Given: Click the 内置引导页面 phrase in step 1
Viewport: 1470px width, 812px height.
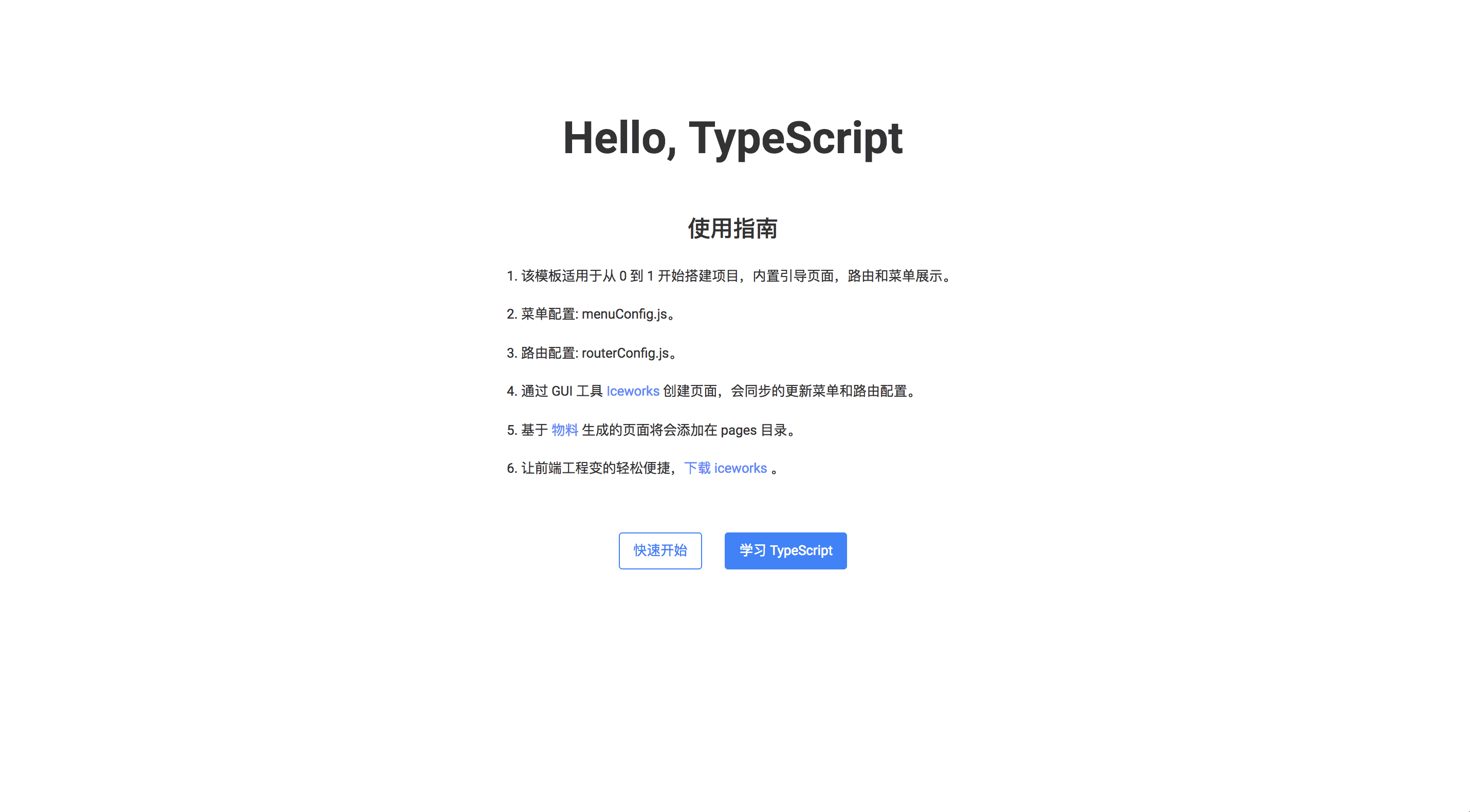Looking at the screenshot, I should [x=793, y=276].
